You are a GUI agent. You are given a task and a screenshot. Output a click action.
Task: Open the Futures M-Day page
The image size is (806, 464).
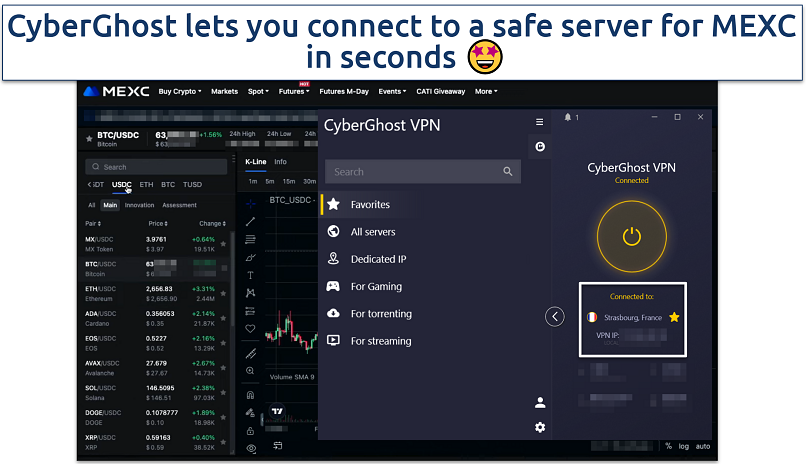[344, 91]
